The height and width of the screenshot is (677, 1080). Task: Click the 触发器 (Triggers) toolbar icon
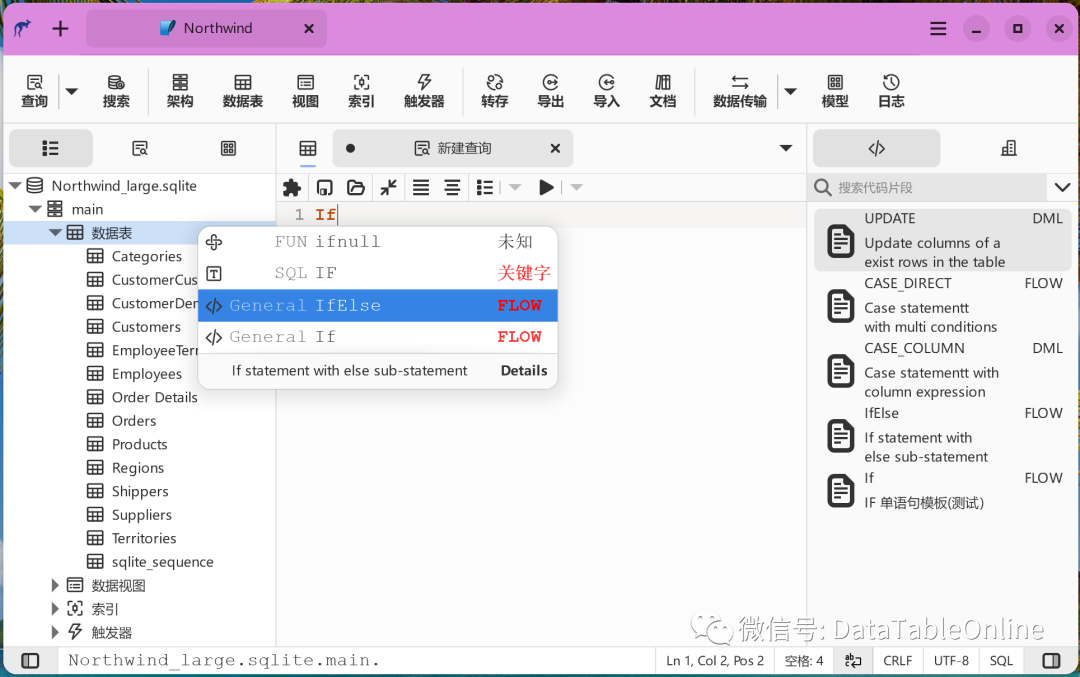point(423,90)
